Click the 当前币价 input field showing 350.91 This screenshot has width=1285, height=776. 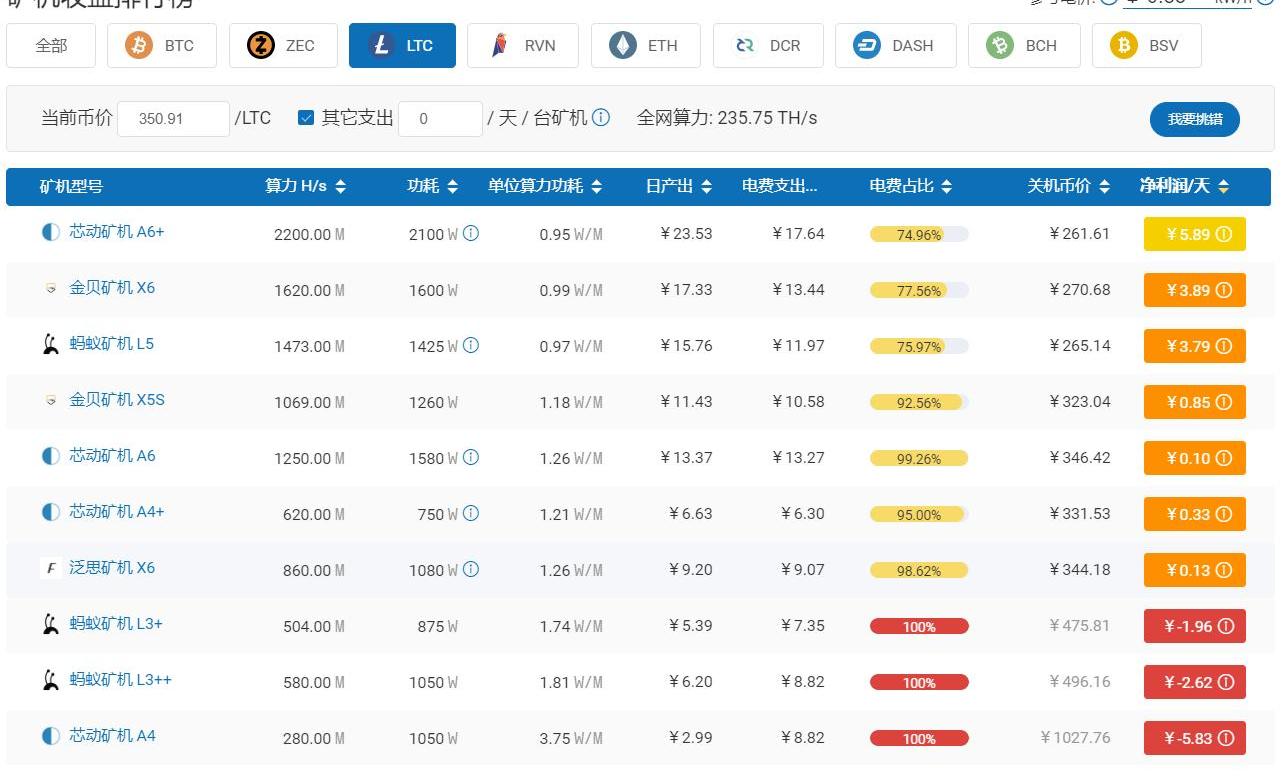click(173, 119)
